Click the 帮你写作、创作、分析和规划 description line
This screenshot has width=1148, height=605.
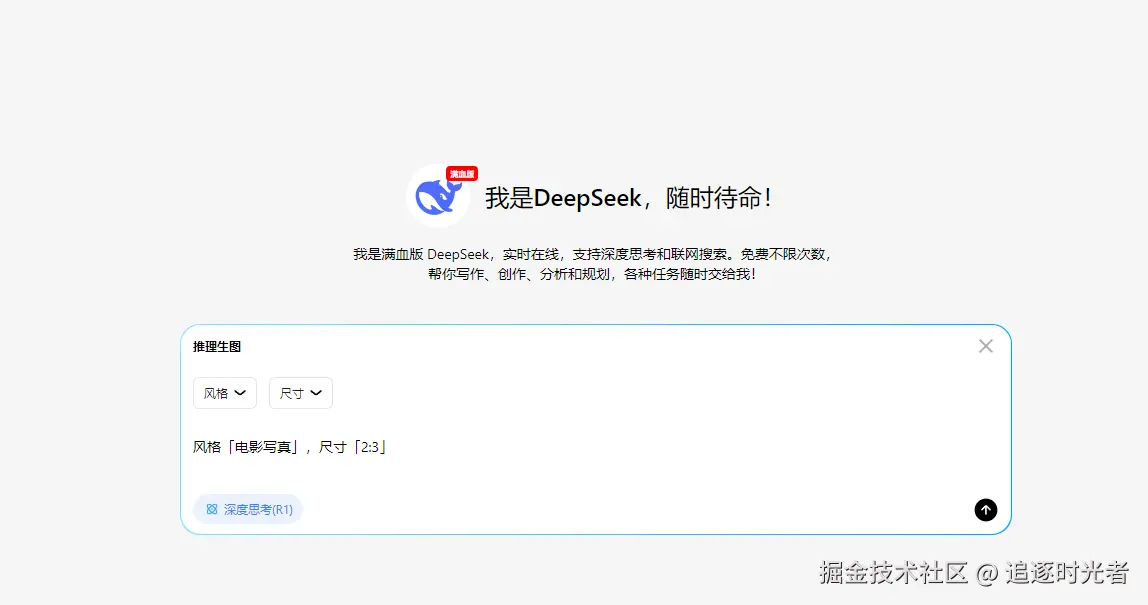592,274
